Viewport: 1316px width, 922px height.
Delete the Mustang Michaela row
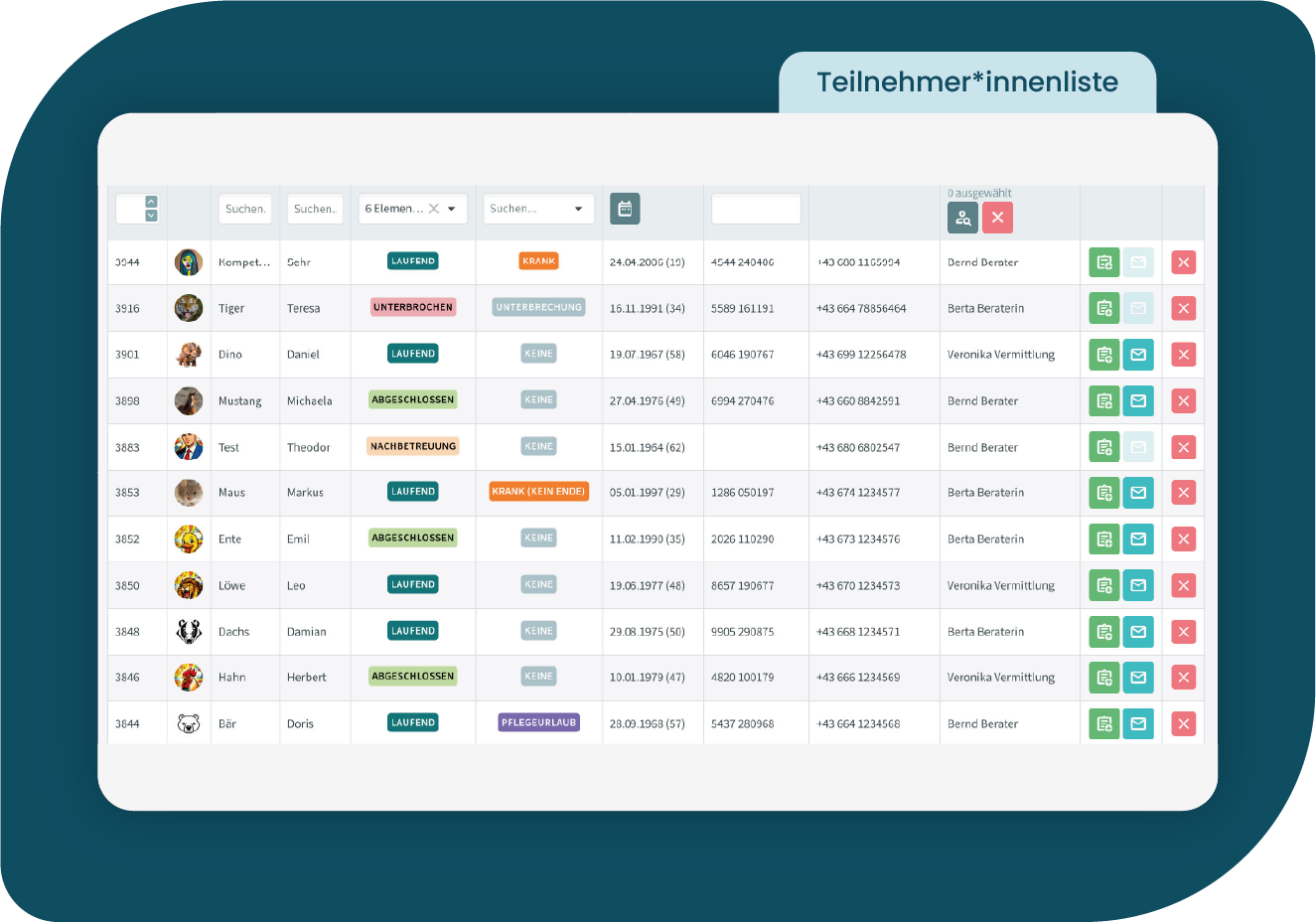[x=1183, y=401]
